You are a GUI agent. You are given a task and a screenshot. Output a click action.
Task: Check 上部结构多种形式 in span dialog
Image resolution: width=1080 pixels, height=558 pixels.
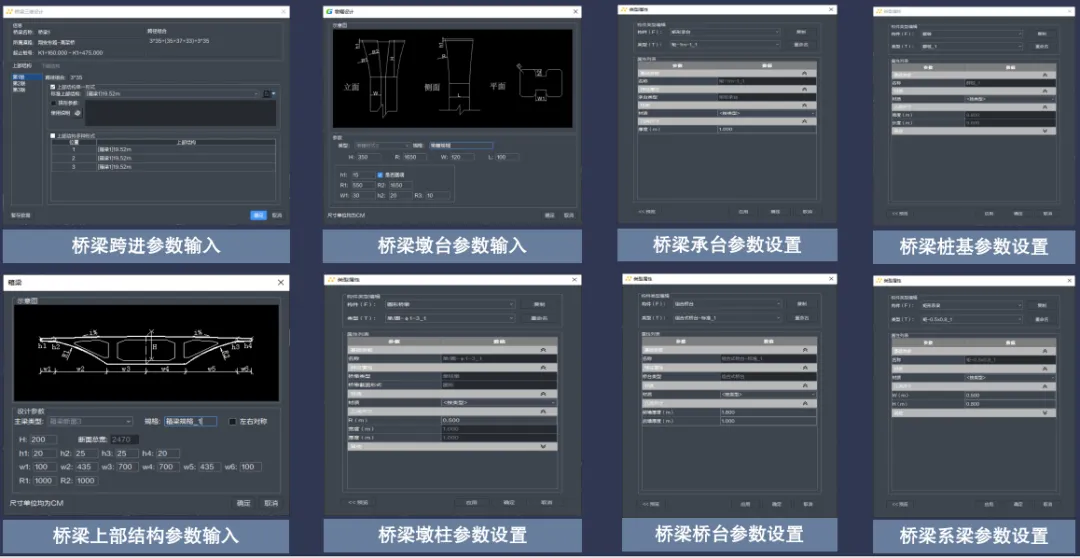(53, 136)
